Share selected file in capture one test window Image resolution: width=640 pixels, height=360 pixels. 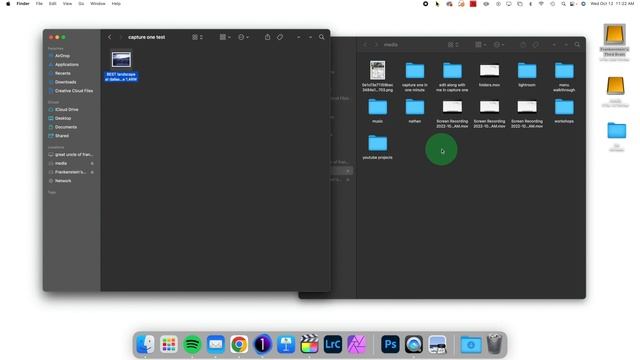267,37
